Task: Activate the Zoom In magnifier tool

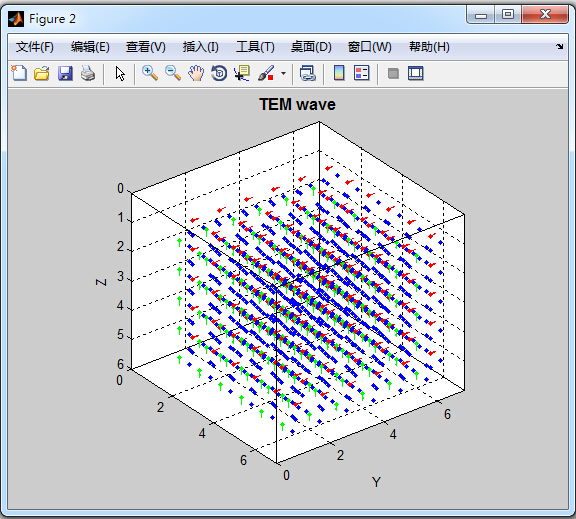Action: [150, 73]
